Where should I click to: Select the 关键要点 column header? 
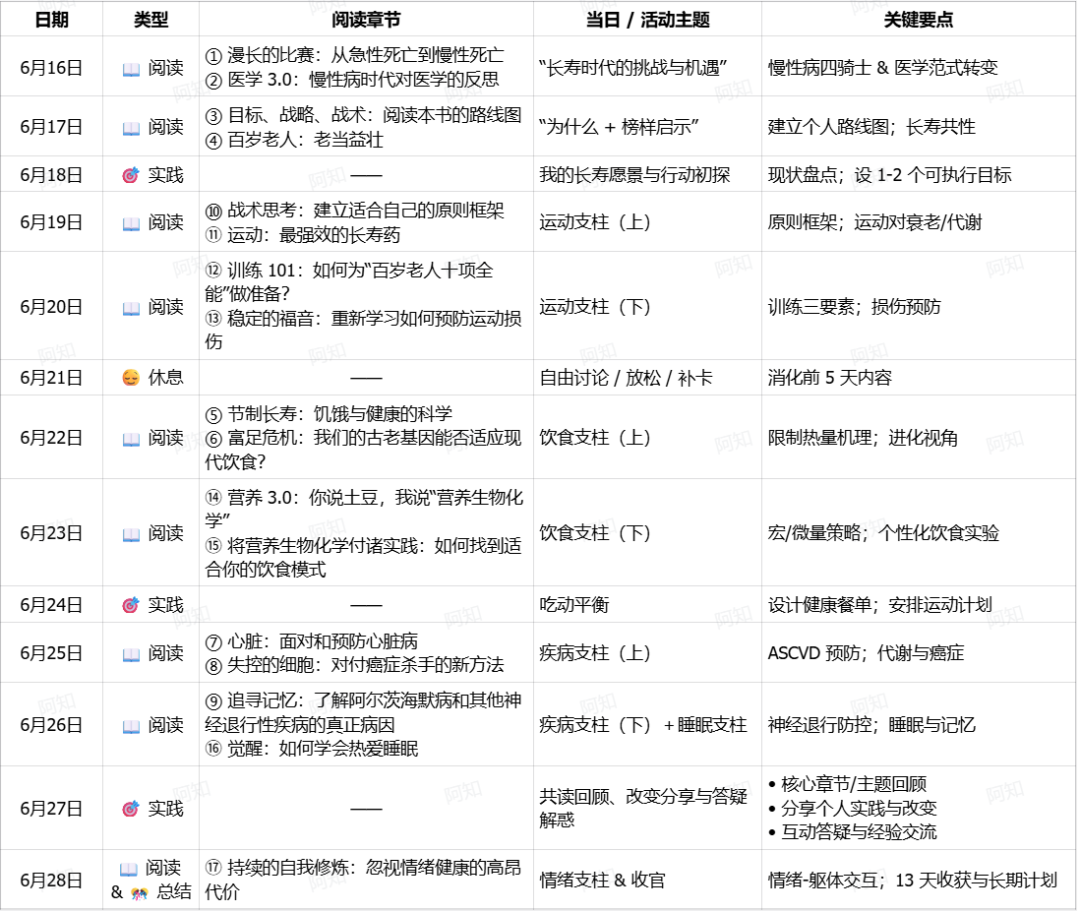920,19
